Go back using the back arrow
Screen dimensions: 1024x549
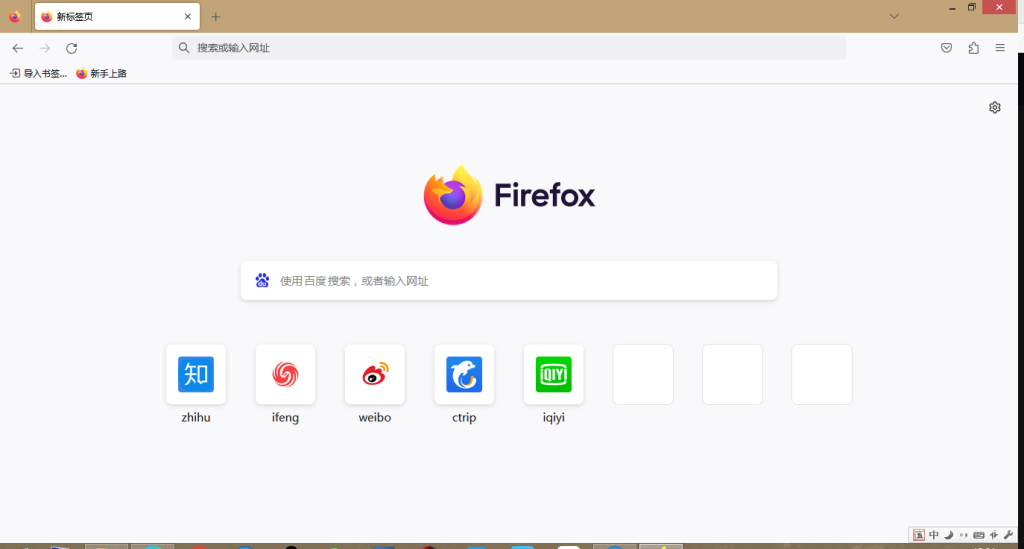click(18, 48)
